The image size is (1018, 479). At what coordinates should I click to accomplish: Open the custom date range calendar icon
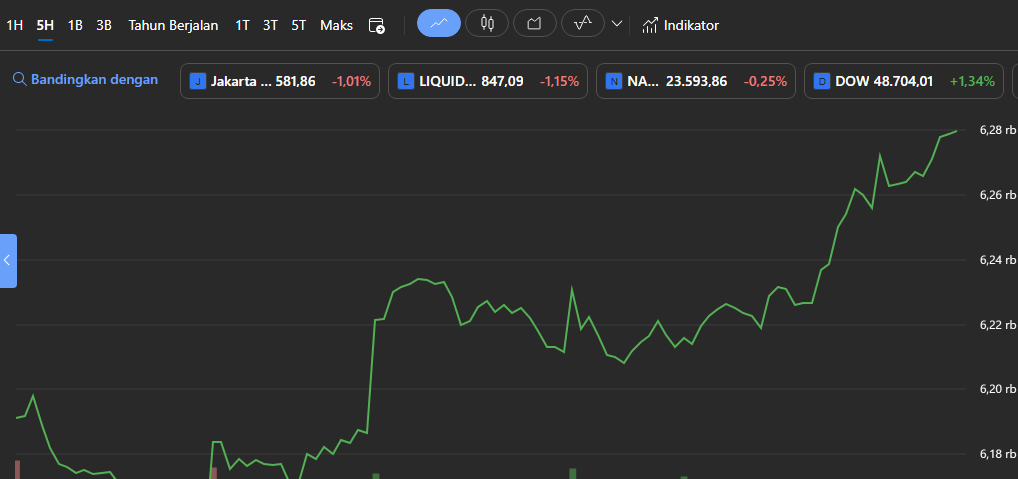pos(376,25)
